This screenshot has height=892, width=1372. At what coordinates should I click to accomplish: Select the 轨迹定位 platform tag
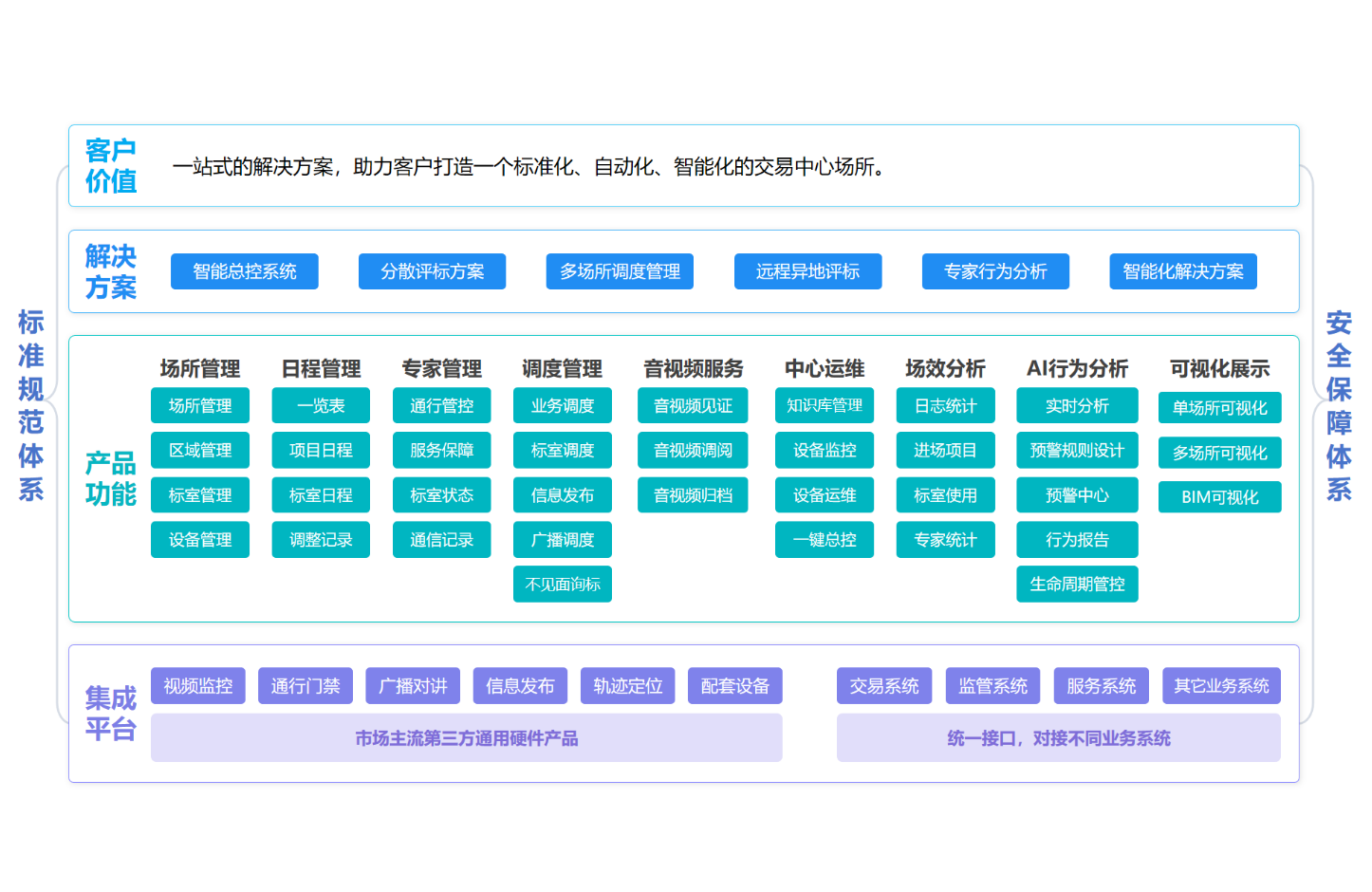[627, 685]
